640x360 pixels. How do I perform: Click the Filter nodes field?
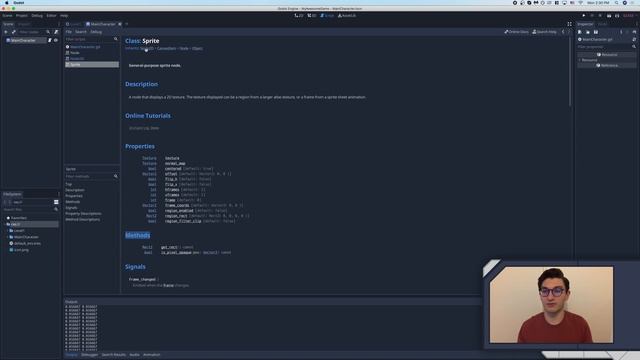click(x=34, y=32)
